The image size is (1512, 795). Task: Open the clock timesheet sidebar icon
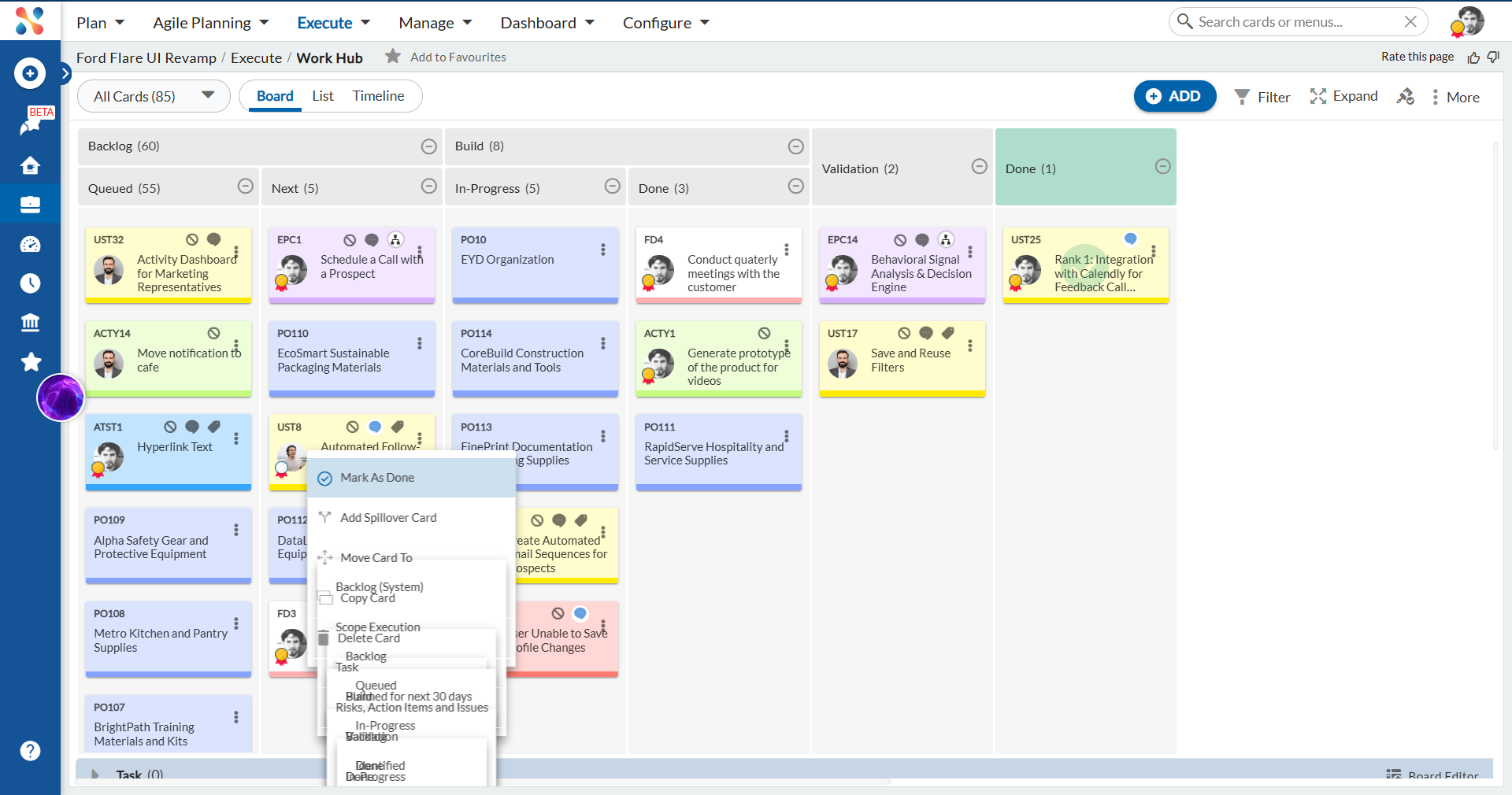pyautogui.click(x=30, y=283)
